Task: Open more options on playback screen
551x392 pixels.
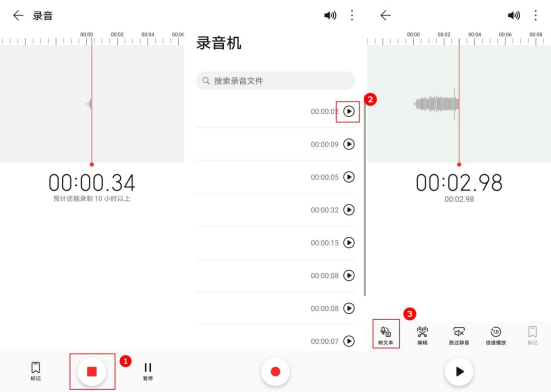Action: tap(536, 15)
